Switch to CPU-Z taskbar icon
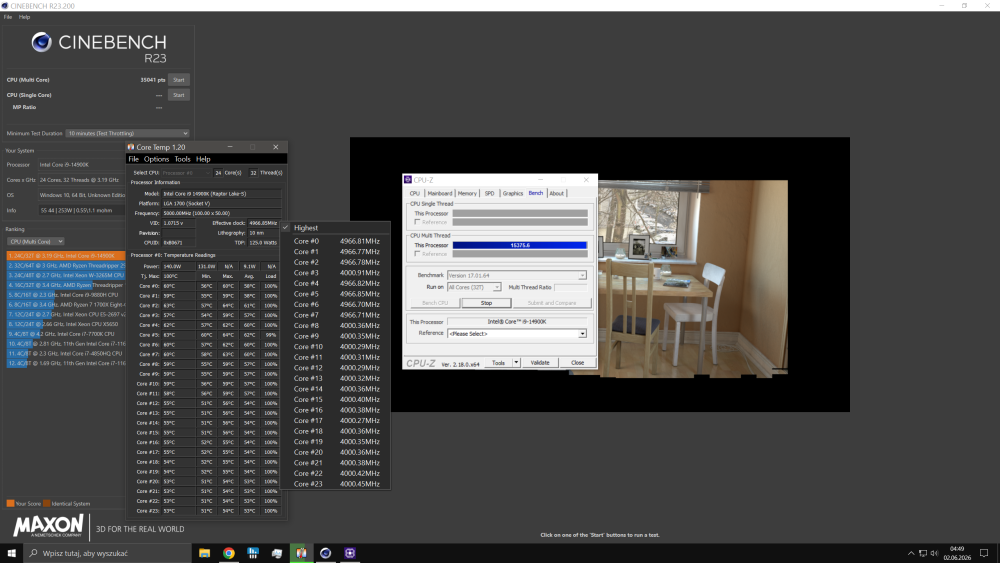 [x=349, y=553]
